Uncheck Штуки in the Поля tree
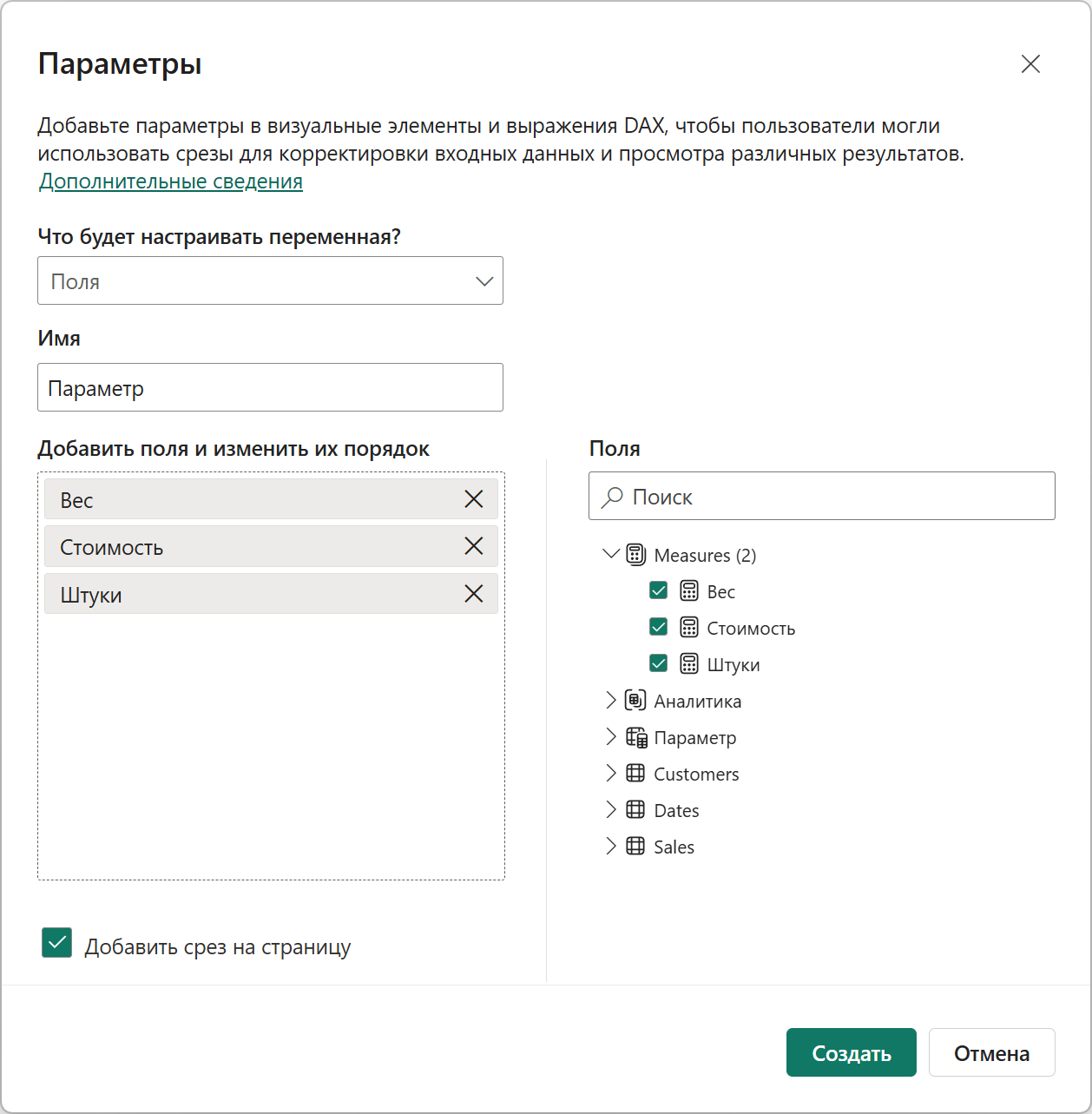This screenshot has height=1114, width=1092. (x=659, y=662)
